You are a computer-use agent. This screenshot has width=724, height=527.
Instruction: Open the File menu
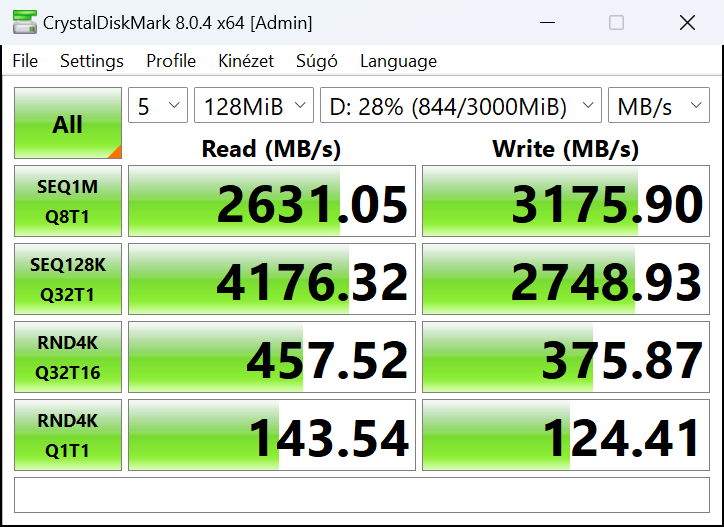pos(25,61)
